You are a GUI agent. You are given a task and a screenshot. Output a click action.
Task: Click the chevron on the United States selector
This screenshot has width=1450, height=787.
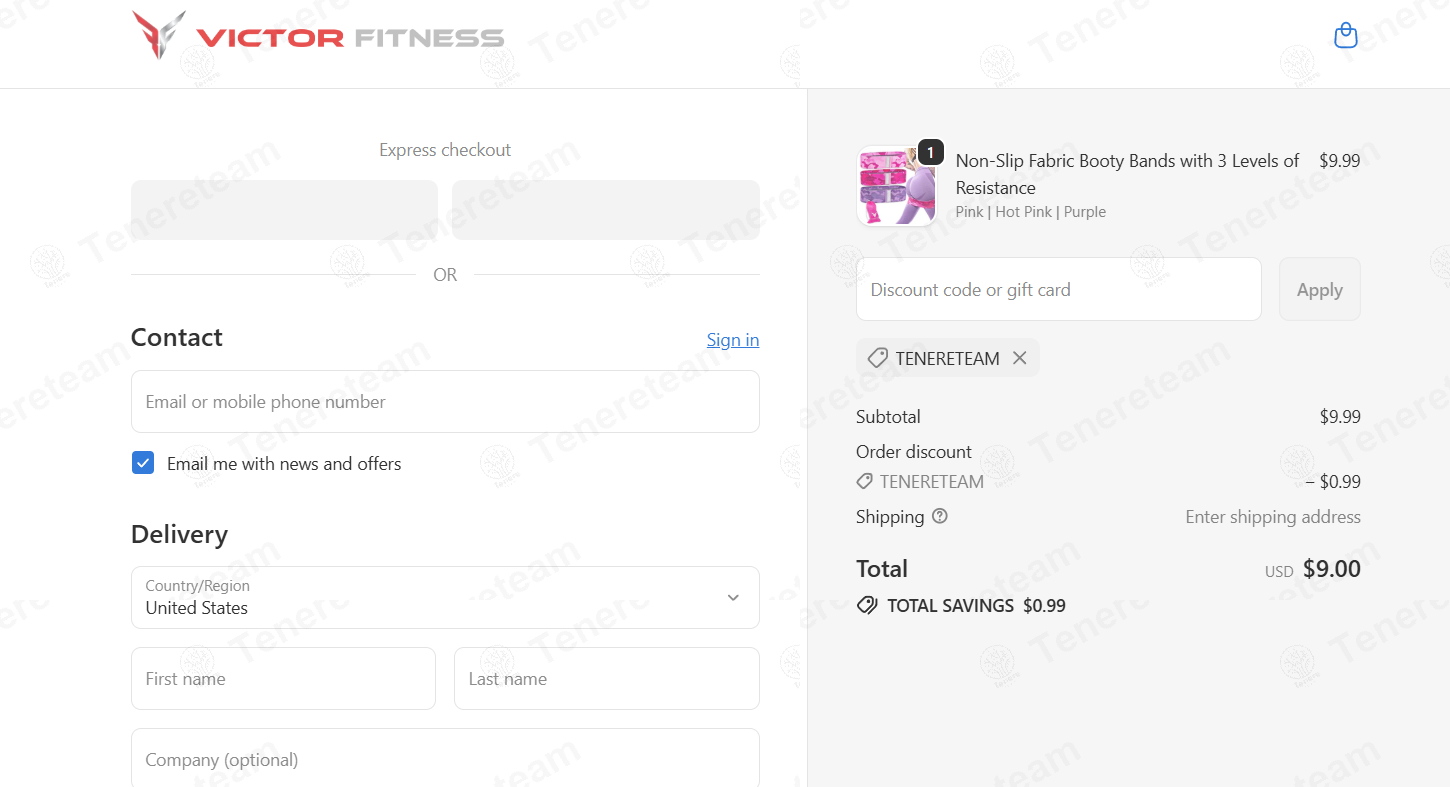coord(733,597)
